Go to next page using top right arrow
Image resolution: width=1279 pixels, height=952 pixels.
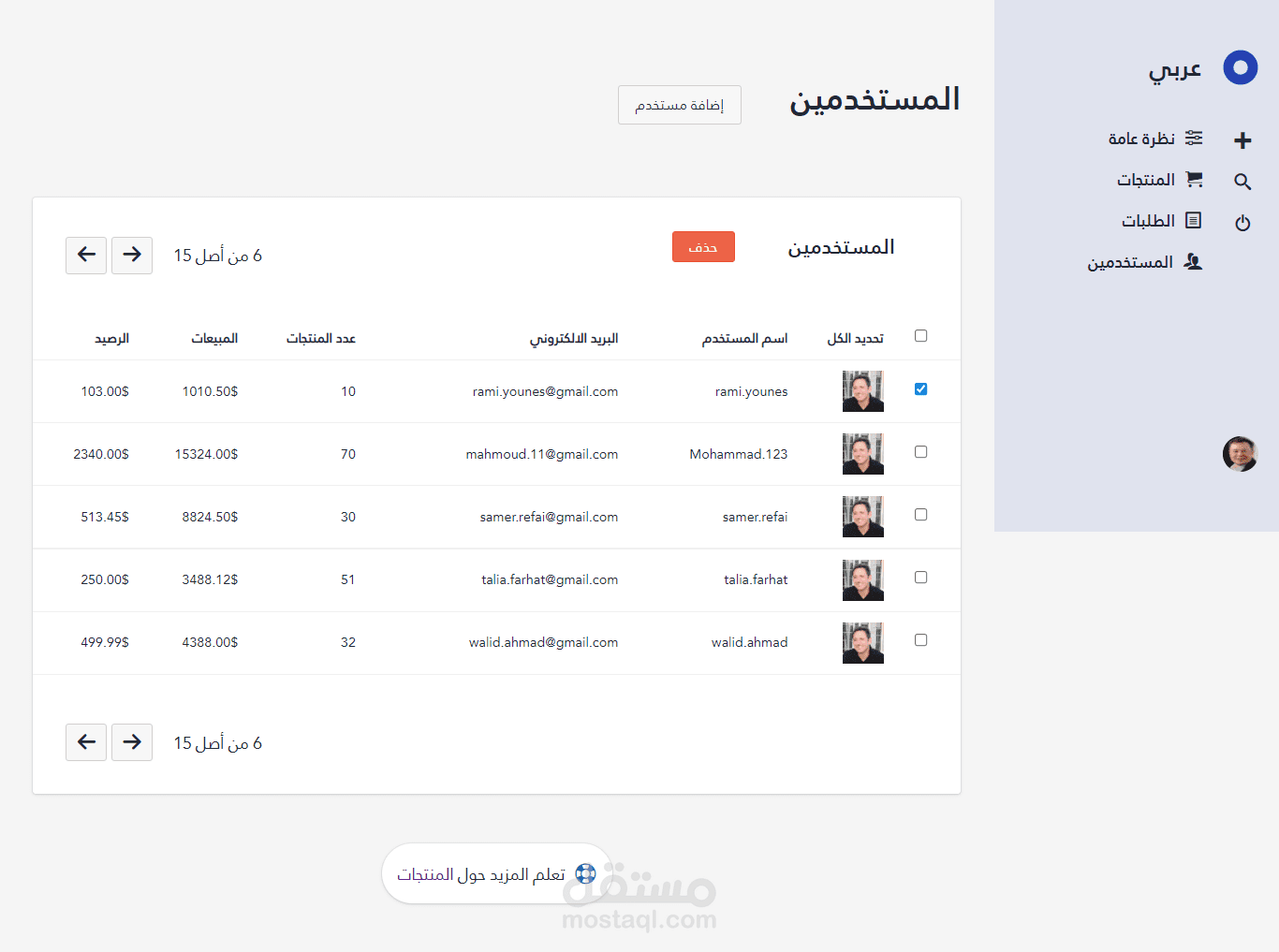132,255
